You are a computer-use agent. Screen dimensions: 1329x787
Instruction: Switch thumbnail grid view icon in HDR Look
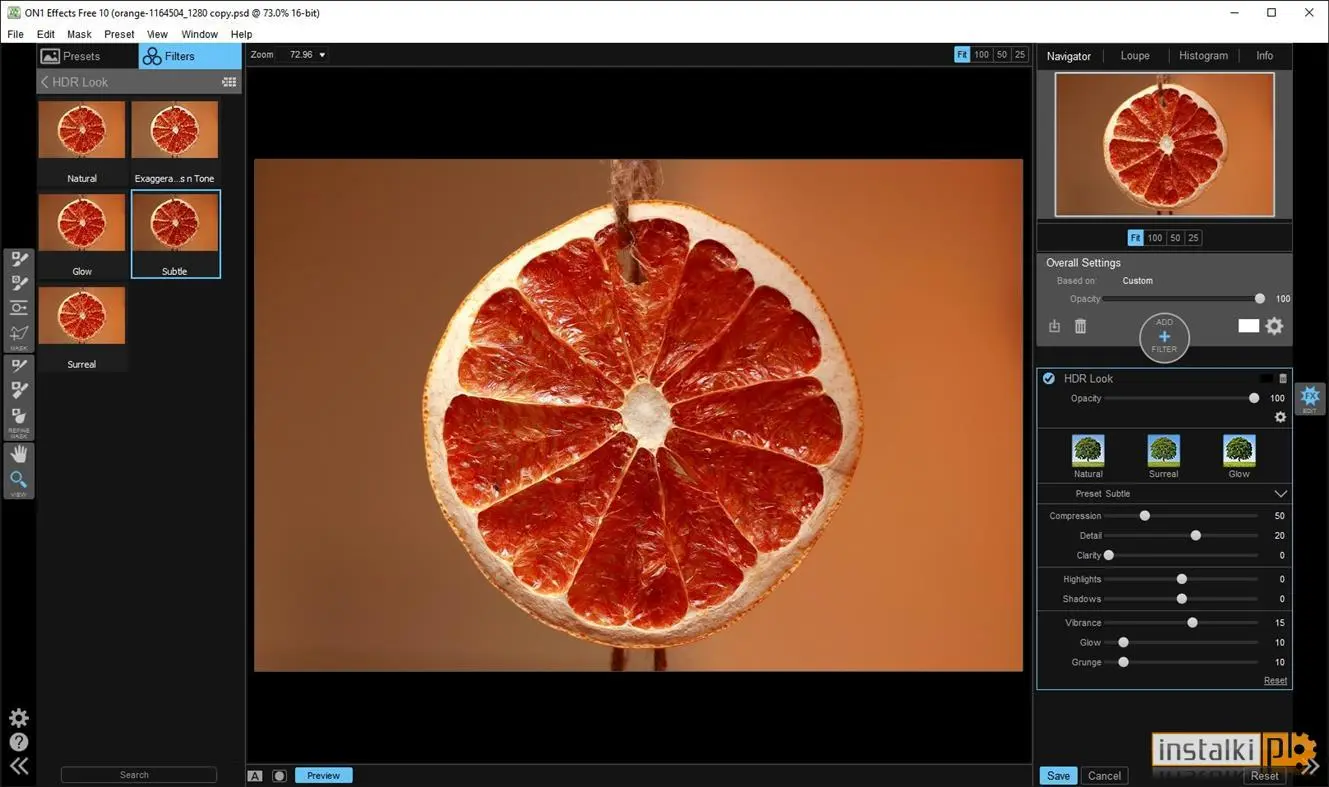[x=229, y=82]
